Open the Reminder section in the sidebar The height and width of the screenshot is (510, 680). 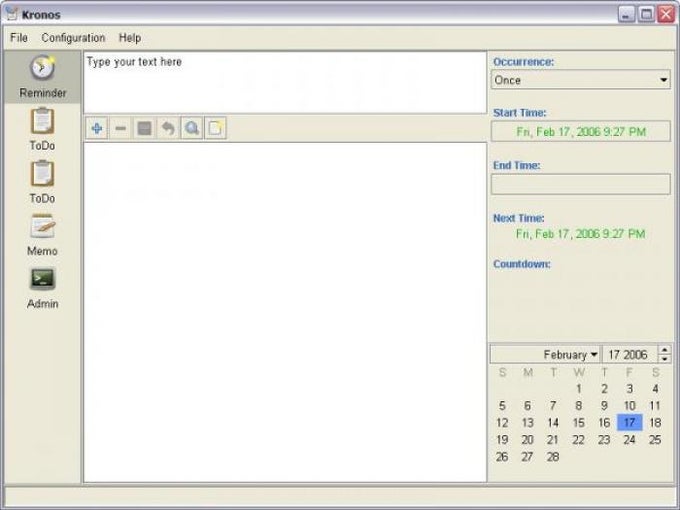point(42,77)
